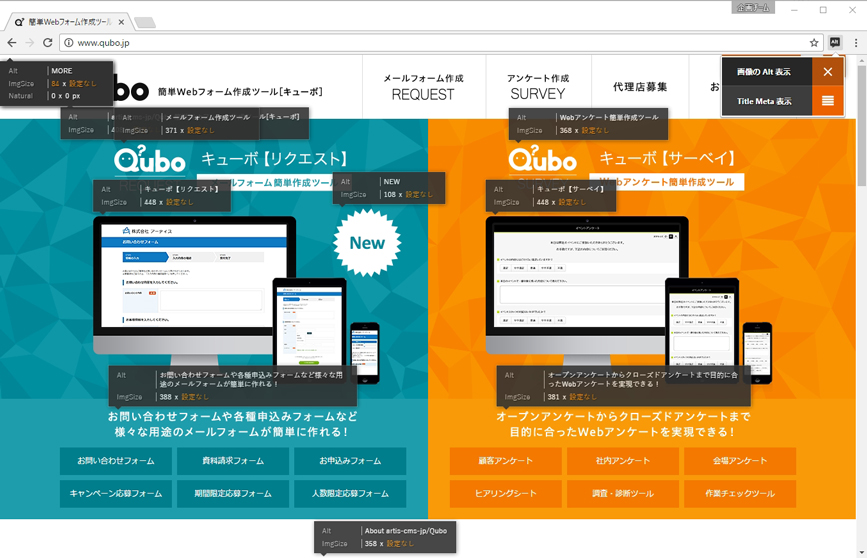The image size is (867, 558).
Task: Click ヒアリングシート button
Action: [505, 493]
